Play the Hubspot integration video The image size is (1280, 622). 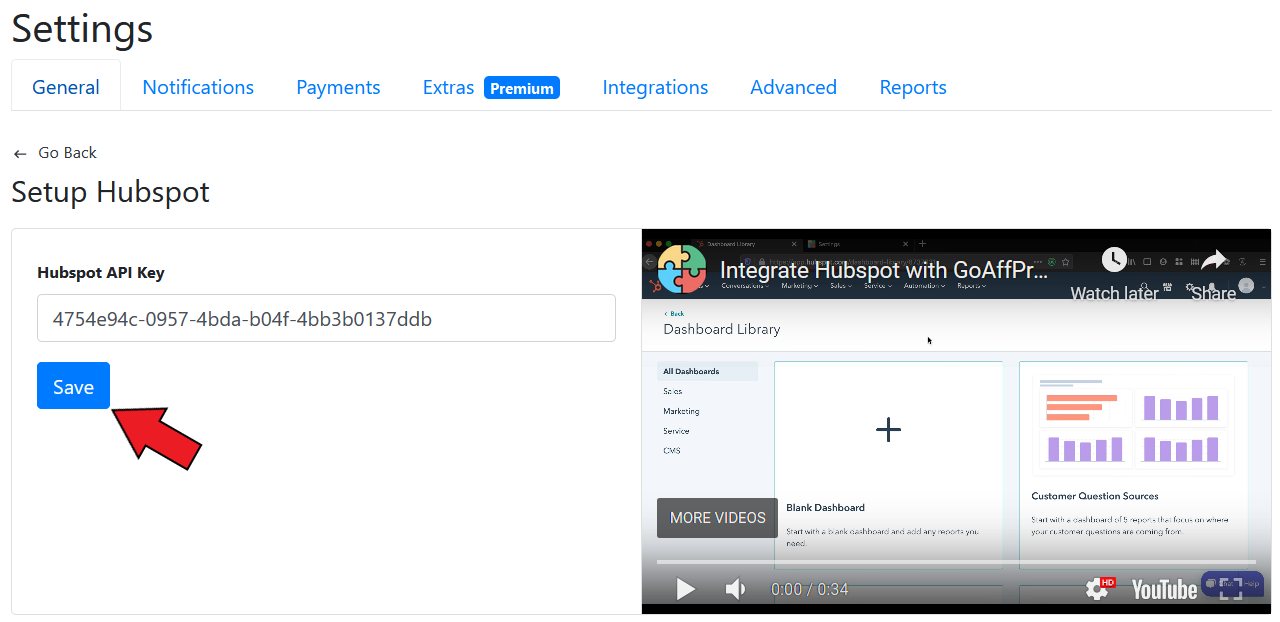686,589
